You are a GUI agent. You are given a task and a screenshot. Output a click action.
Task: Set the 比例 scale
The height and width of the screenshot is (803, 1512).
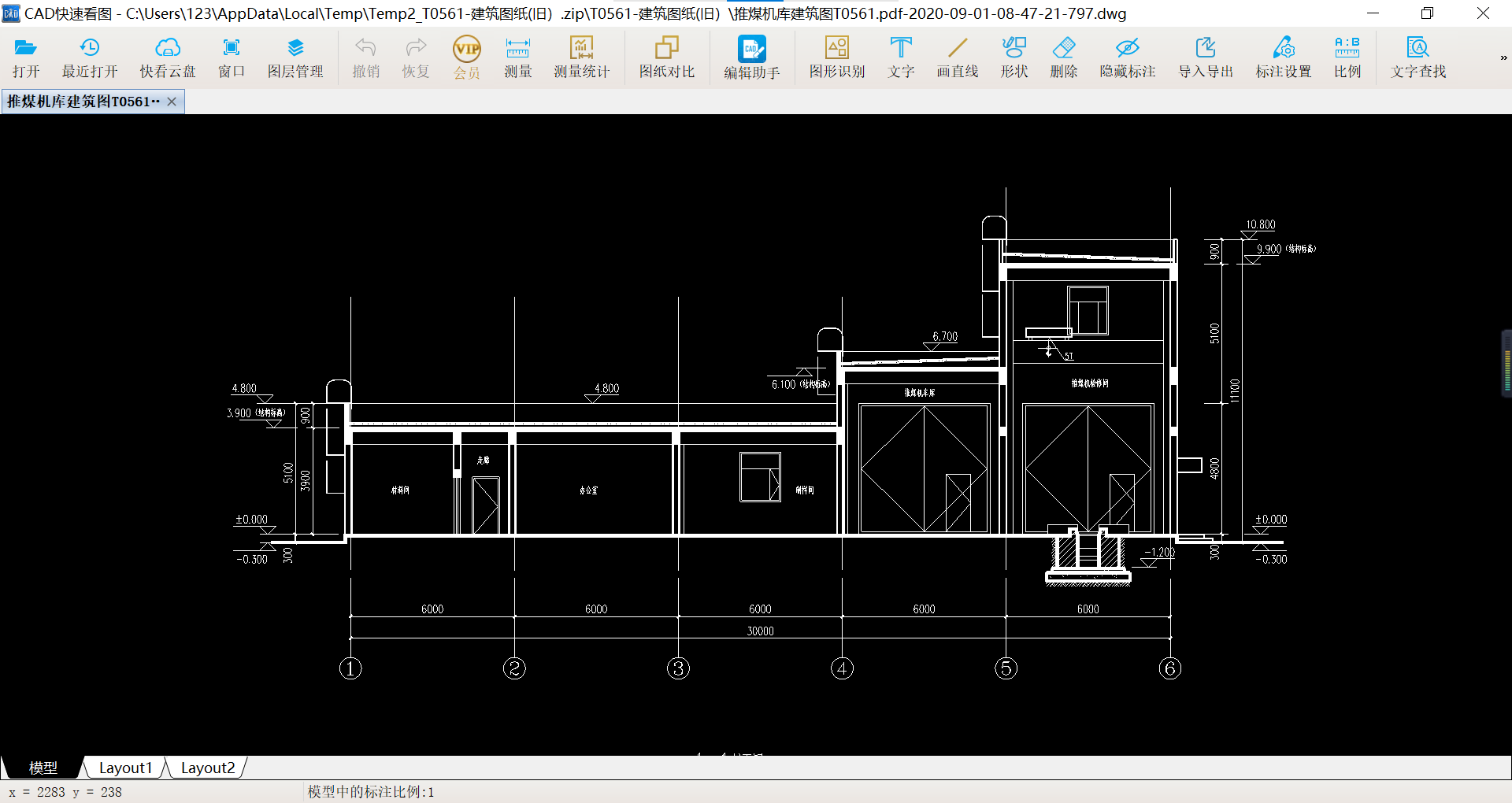click(1347, 57)
